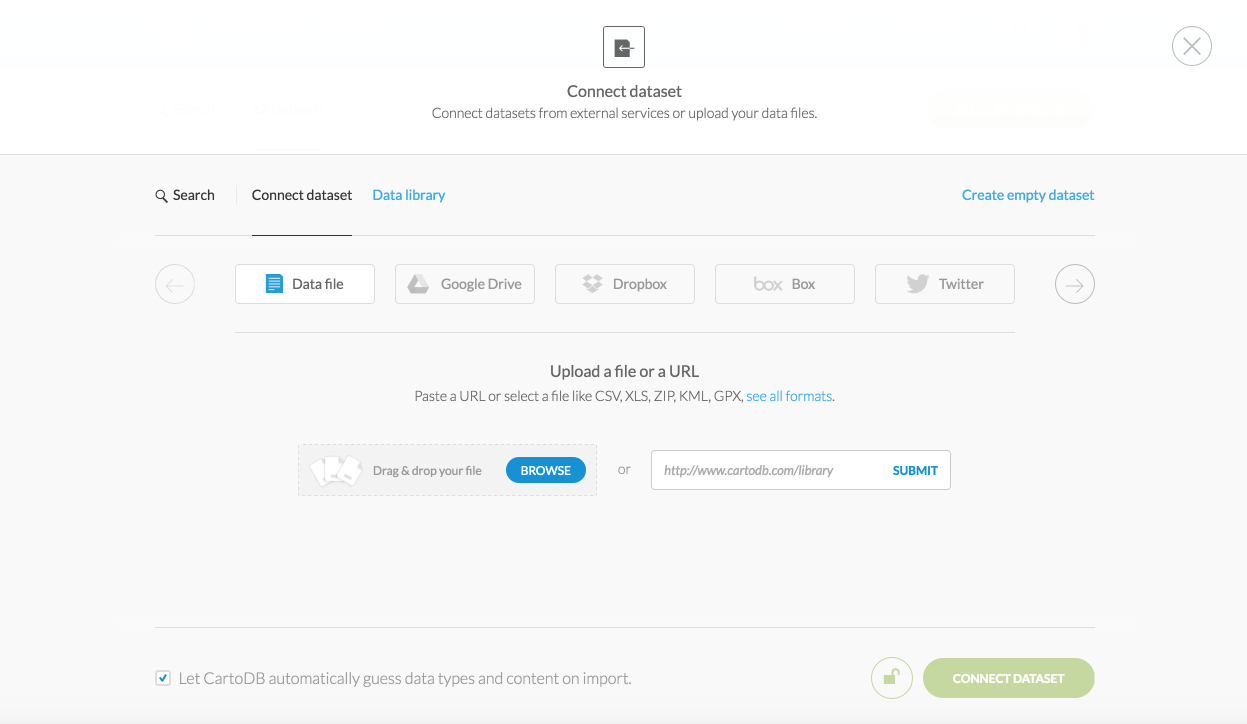Uncheck automatic data type guessing checkbox
This screenshot has width=1247, height=724.
(163, 678)
